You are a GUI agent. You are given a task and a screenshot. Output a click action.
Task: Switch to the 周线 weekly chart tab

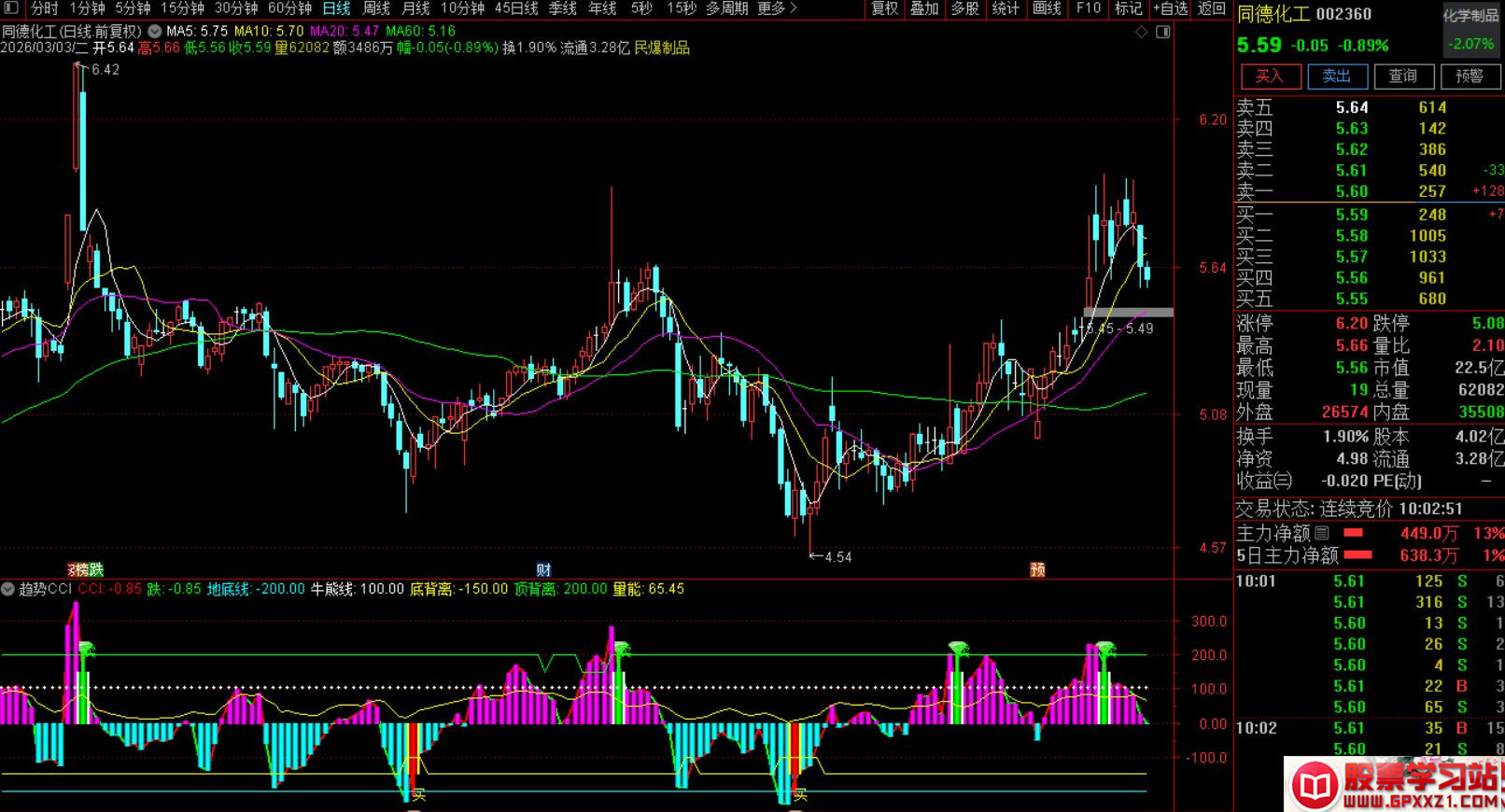pos(376,8)
